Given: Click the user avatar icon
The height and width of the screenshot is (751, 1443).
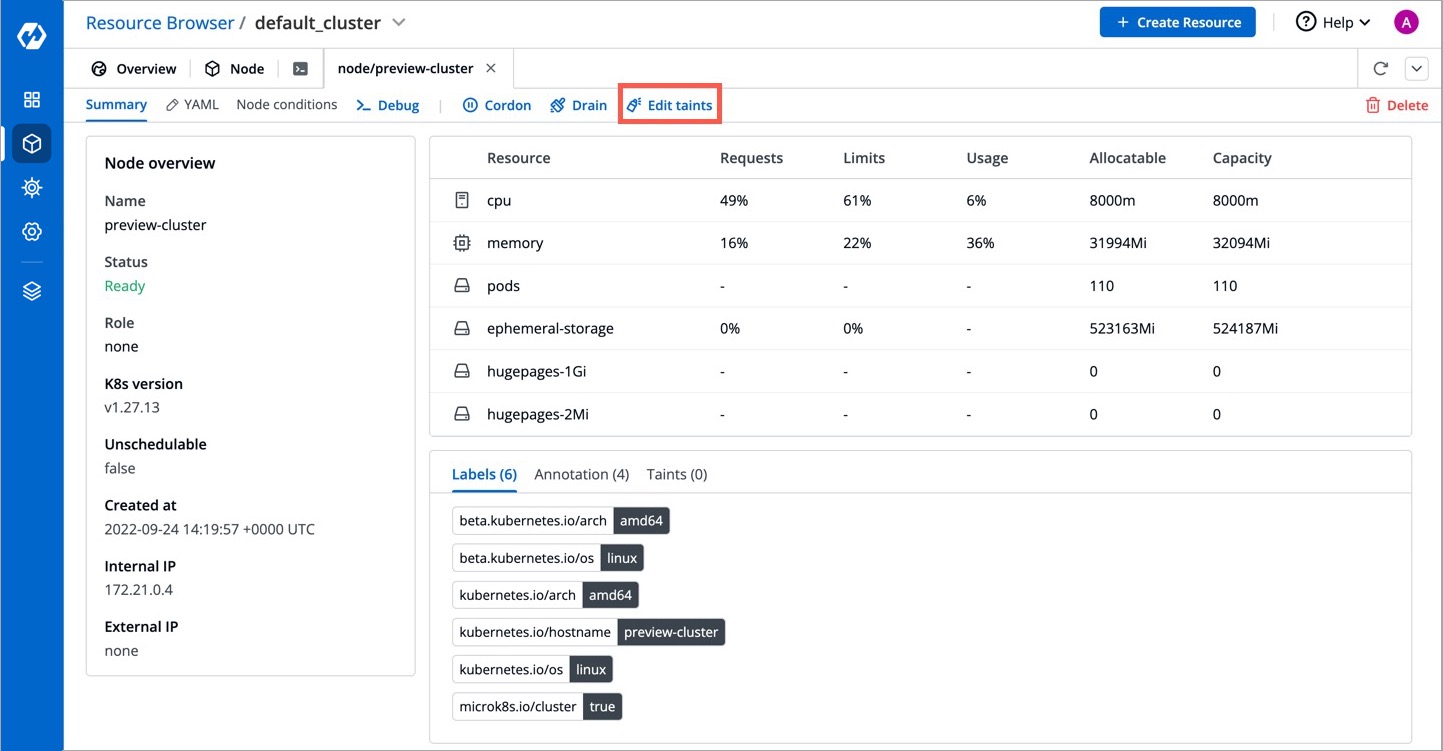Looking at the screenshot, I should click(x=1406, y=23).
